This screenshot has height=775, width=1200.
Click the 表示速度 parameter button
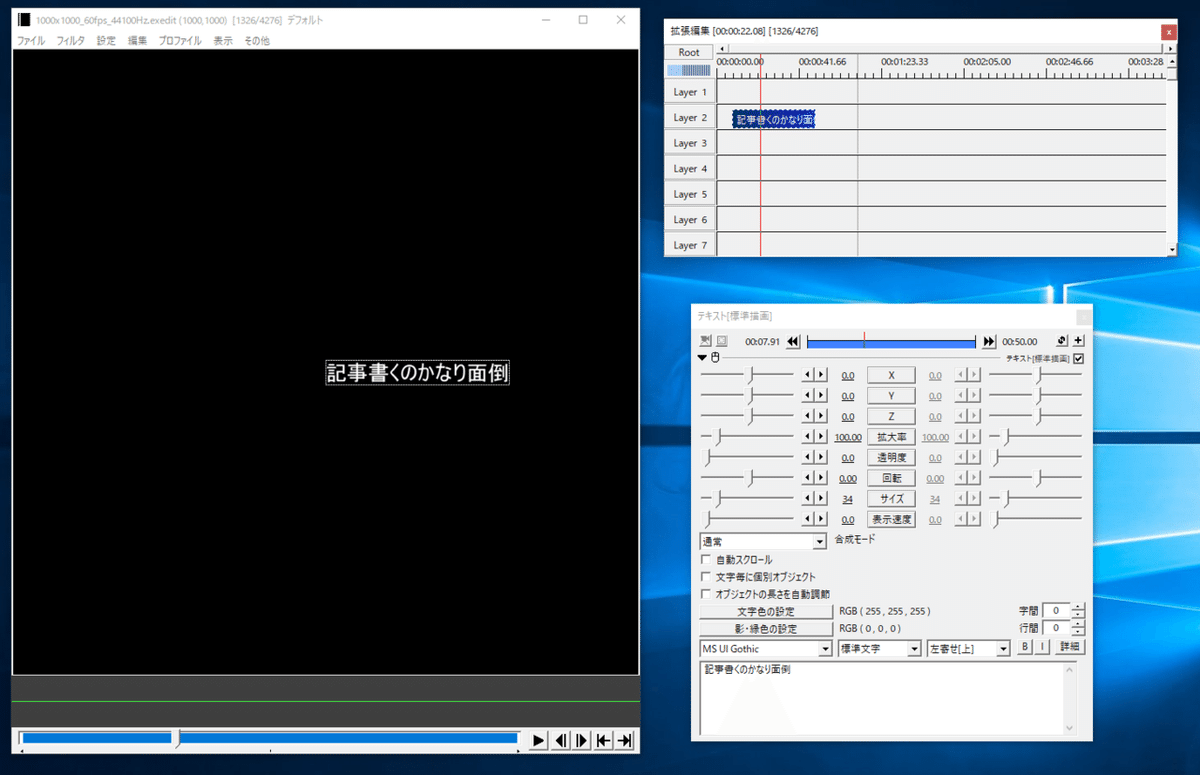(891, 519)
